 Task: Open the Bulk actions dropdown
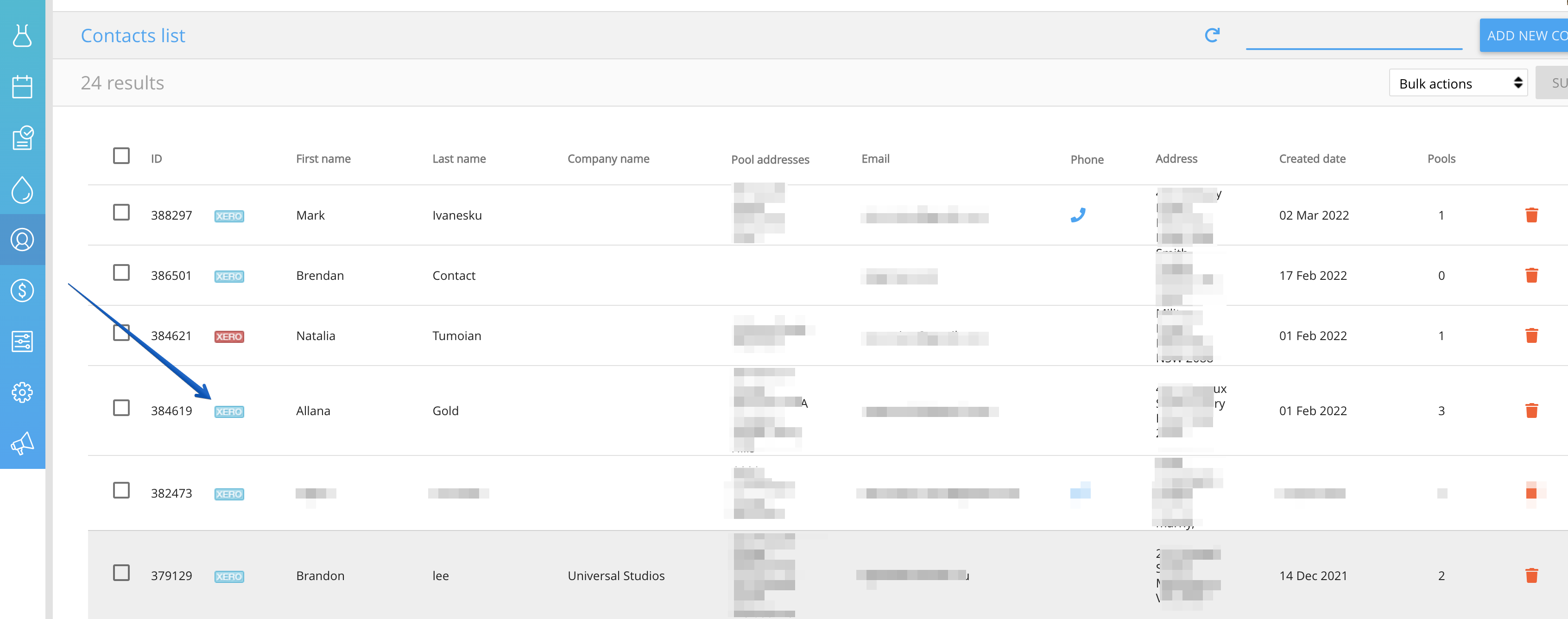(x=1458, y=83)
